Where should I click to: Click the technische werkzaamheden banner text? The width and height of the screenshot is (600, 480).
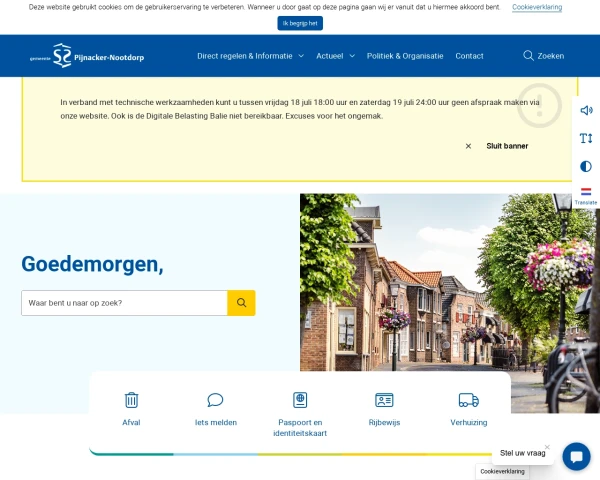pos(300,109)
